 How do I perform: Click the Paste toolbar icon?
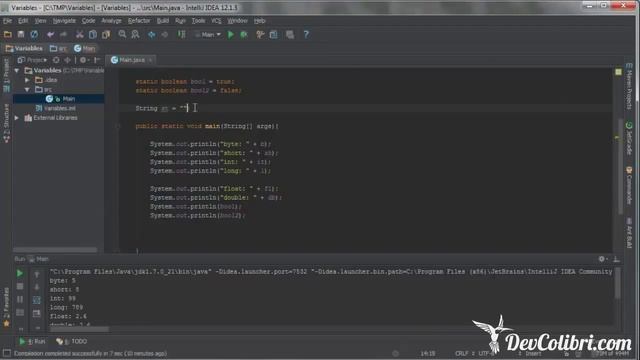coord(106,35)
